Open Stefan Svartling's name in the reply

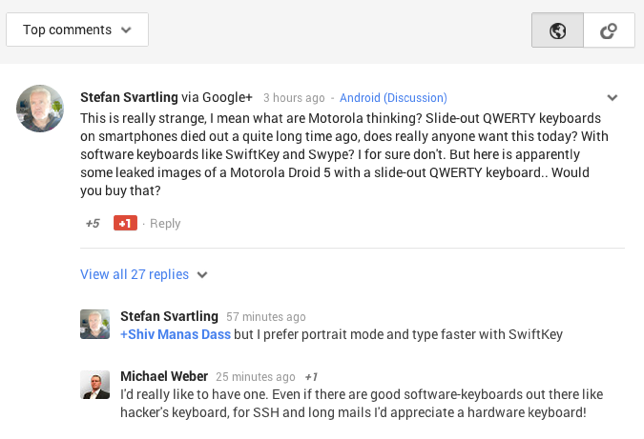pyautogui.click(x=169, y=316)
